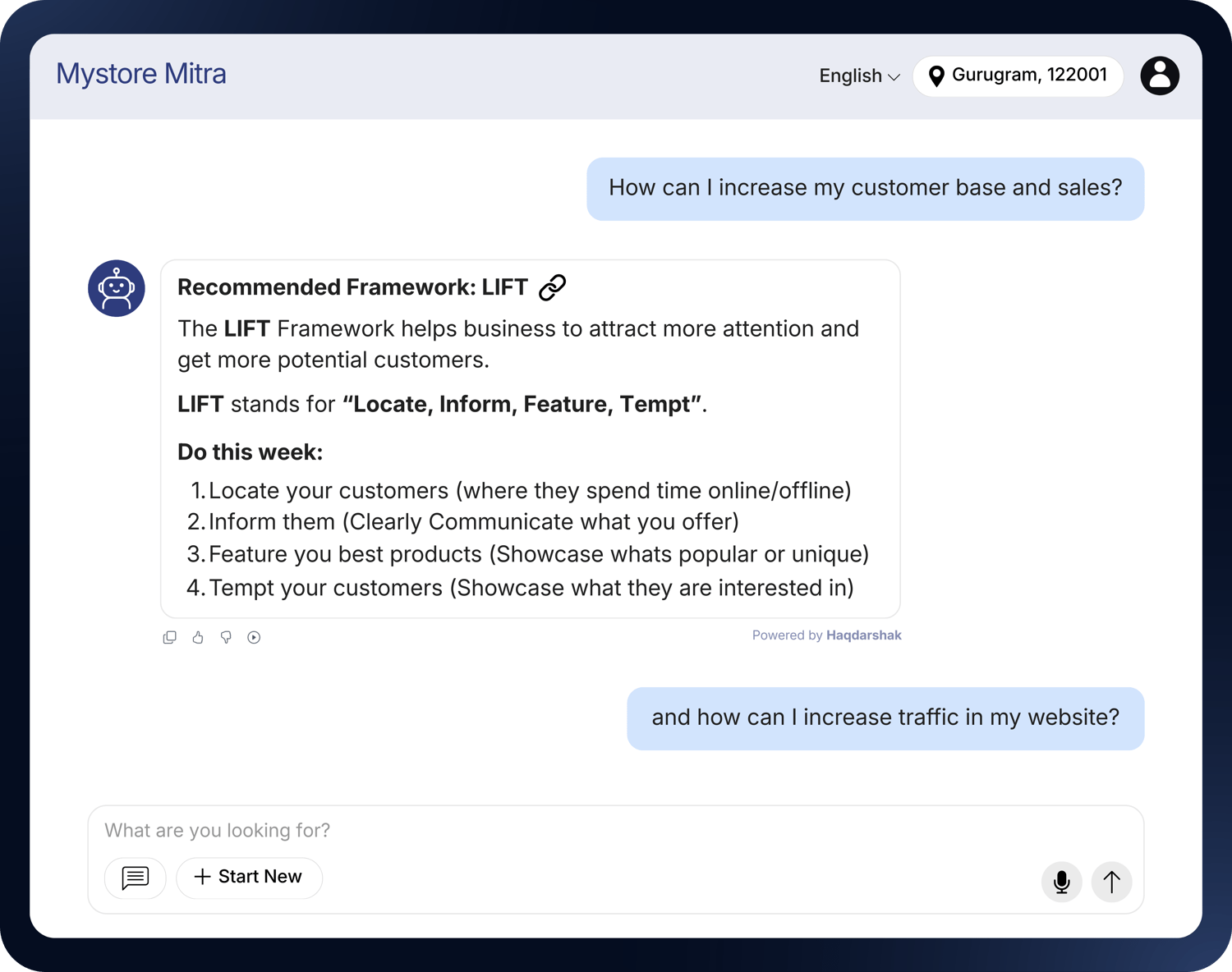Open the Haqdarshak link
Viewport: 1232px width, 972px height.
(x=863, y=635)
